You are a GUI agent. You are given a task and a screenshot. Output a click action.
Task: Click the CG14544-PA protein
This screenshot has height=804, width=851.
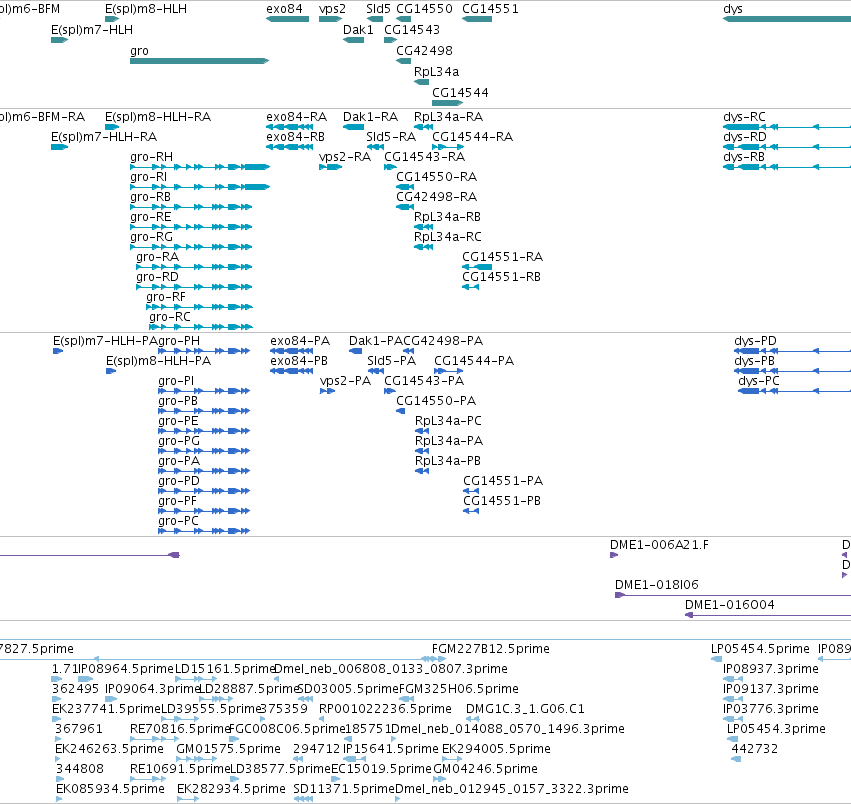449,371
